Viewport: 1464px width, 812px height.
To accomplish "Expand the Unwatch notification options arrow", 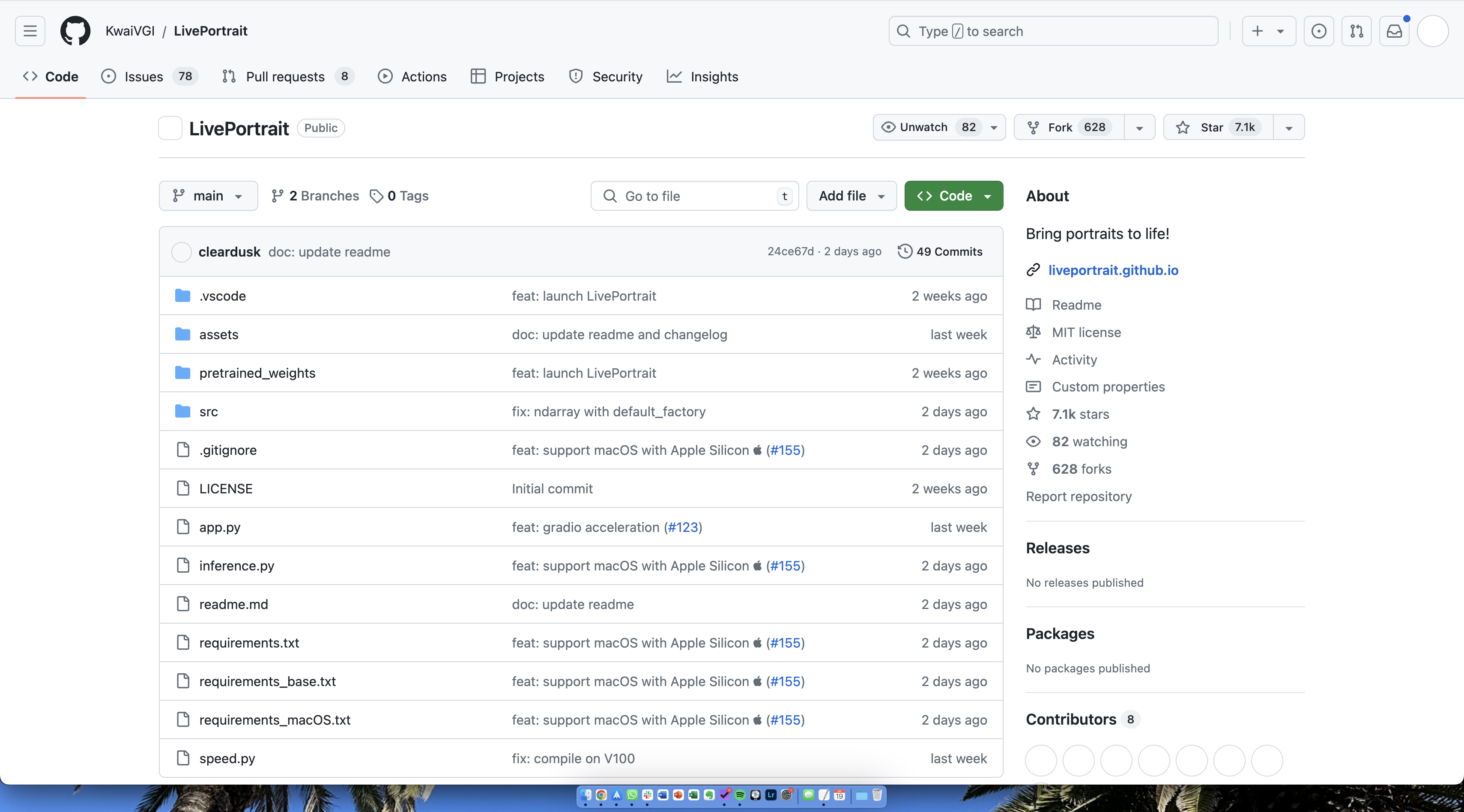I will point(994,127).
